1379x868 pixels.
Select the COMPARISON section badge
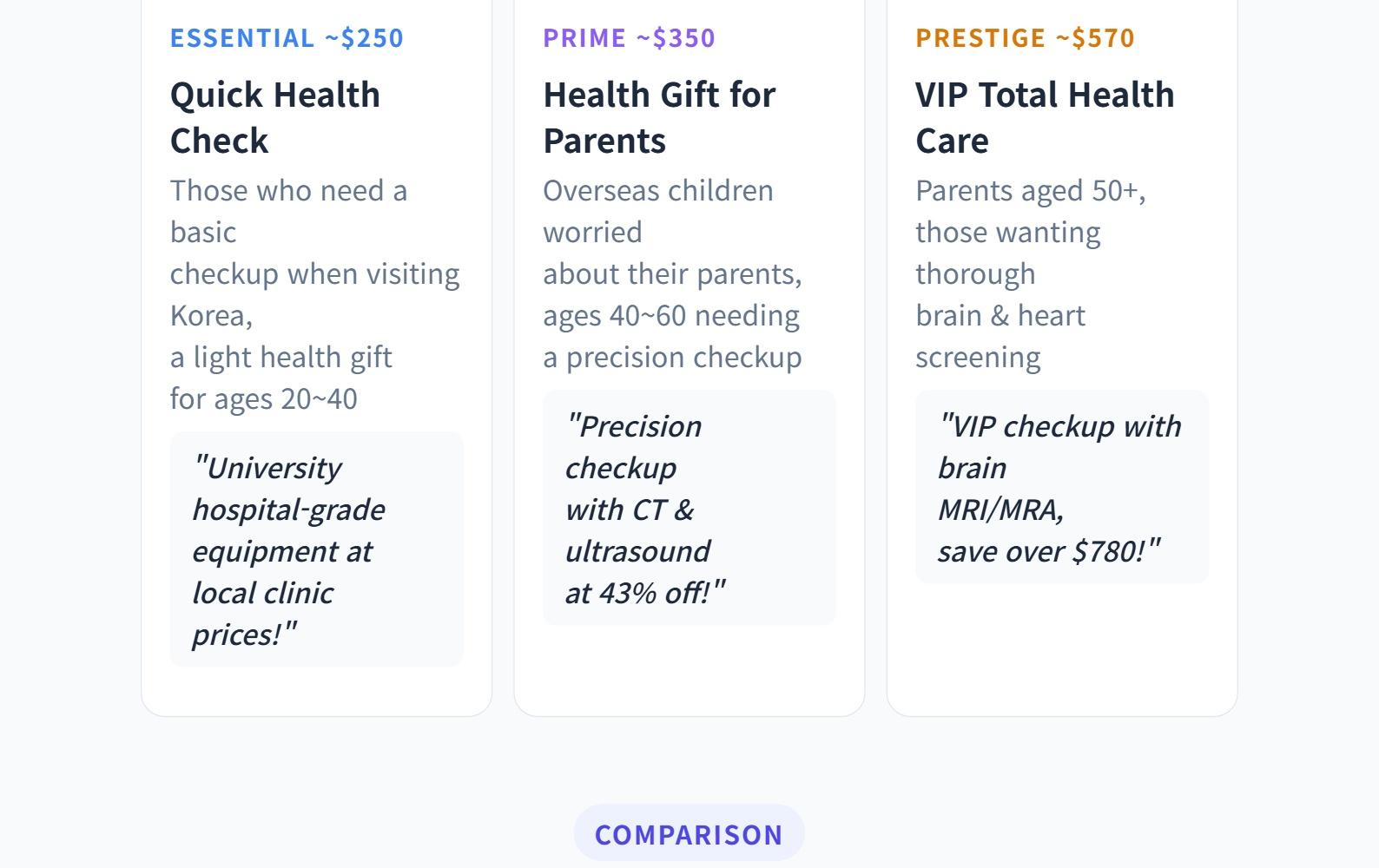click(689, 834)
